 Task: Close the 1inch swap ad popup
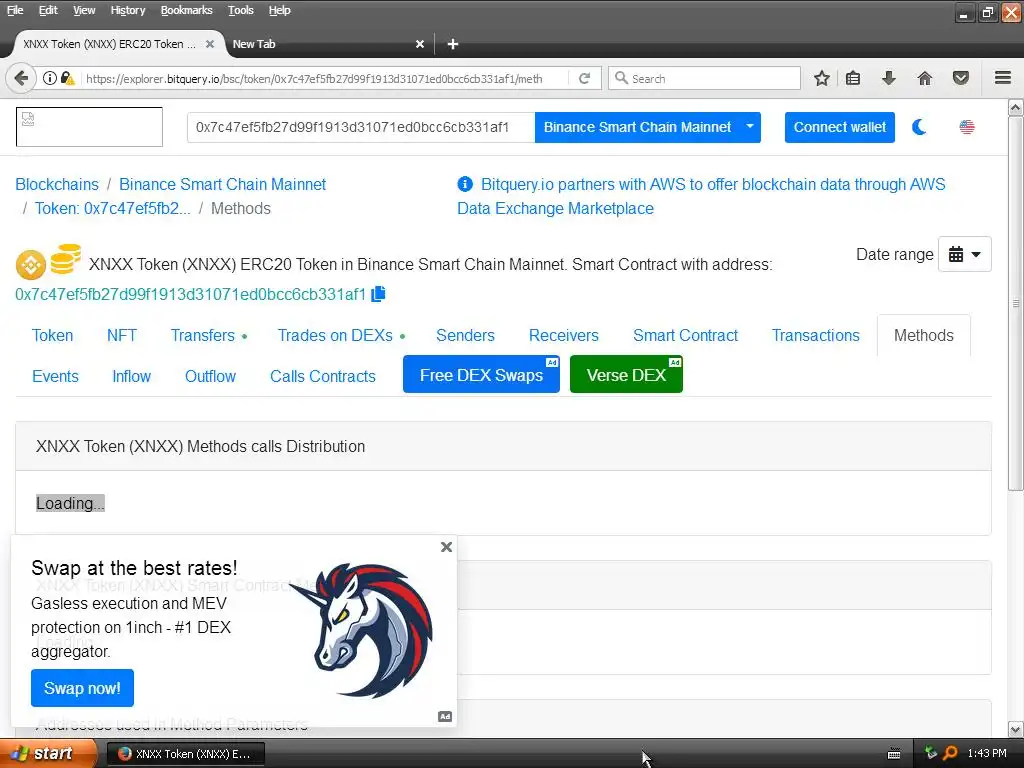[x=446, y=547]
